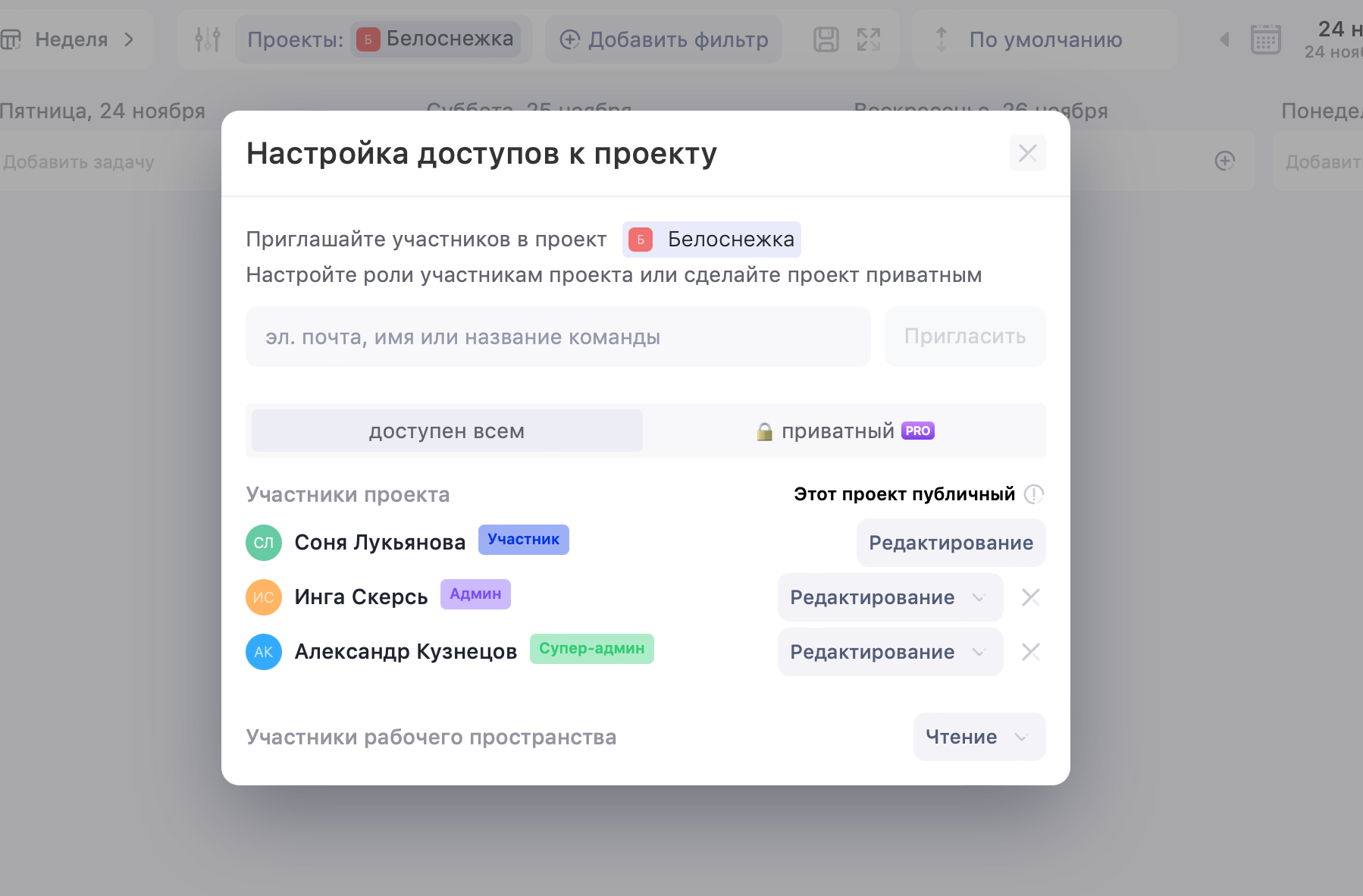Click 'Добавить фильтр' button
Screen dimensions: 1363x896
664,39
